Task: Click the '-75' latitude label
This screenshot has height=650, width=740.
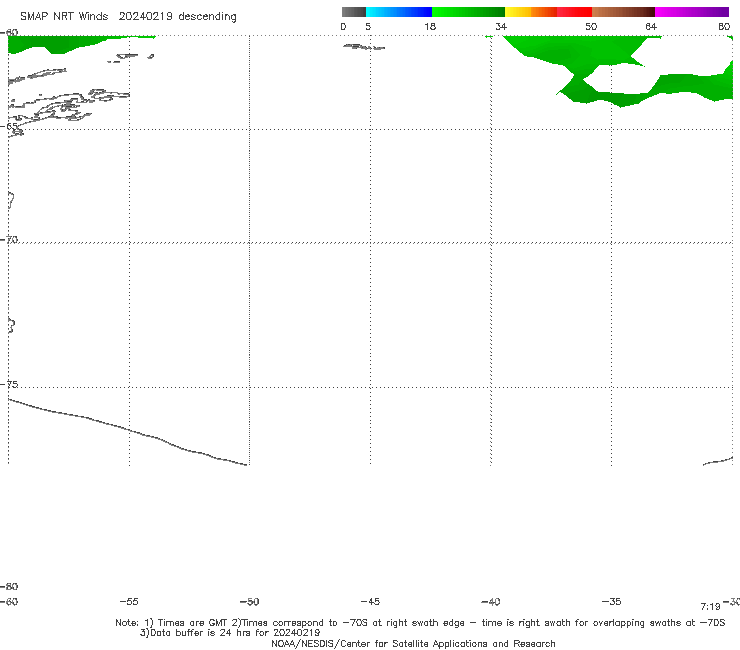Action: (9, 384)
